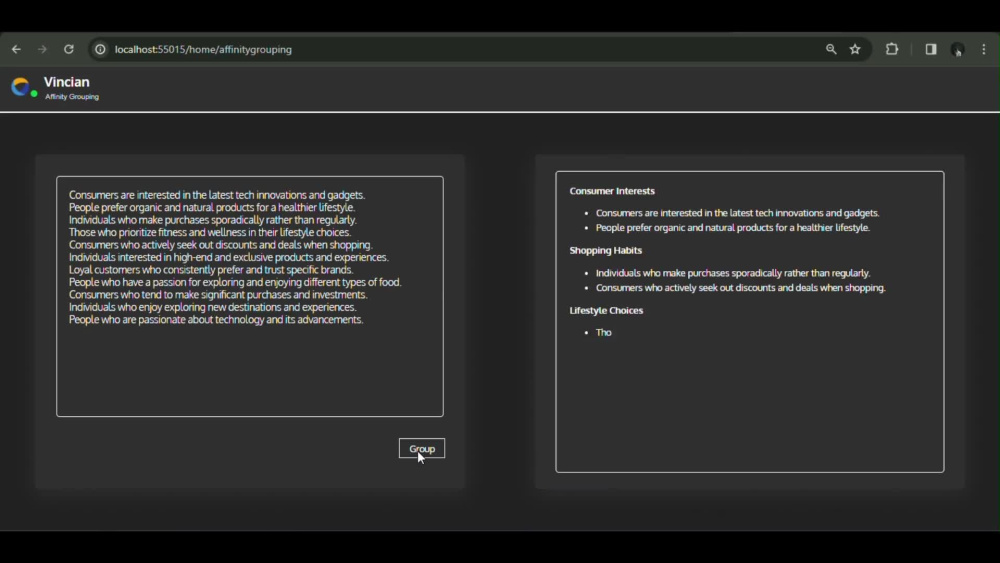Click input line about discounts and deals
This screenshot has height=563, width=1000.
pos(221,245)
